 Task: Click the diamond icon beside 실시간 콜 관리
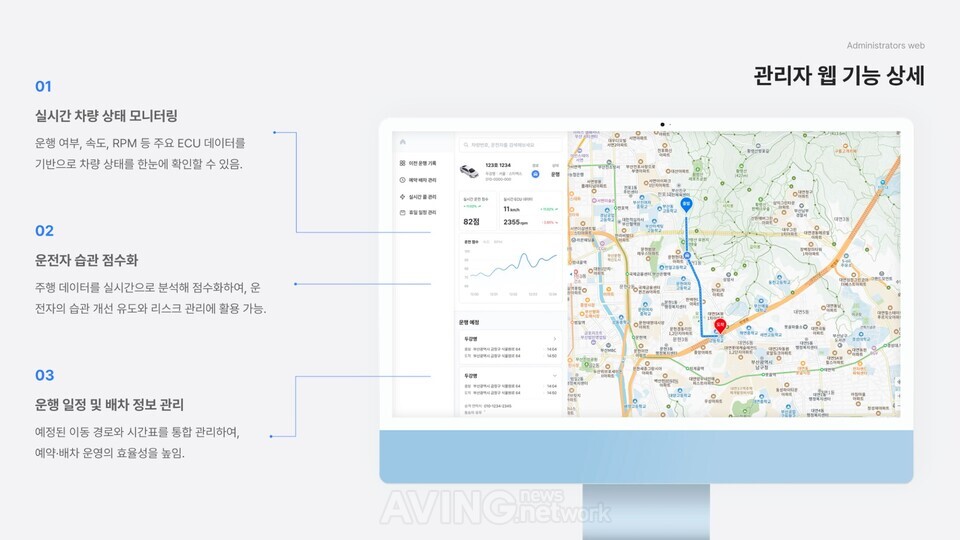[x=402, y=197]
